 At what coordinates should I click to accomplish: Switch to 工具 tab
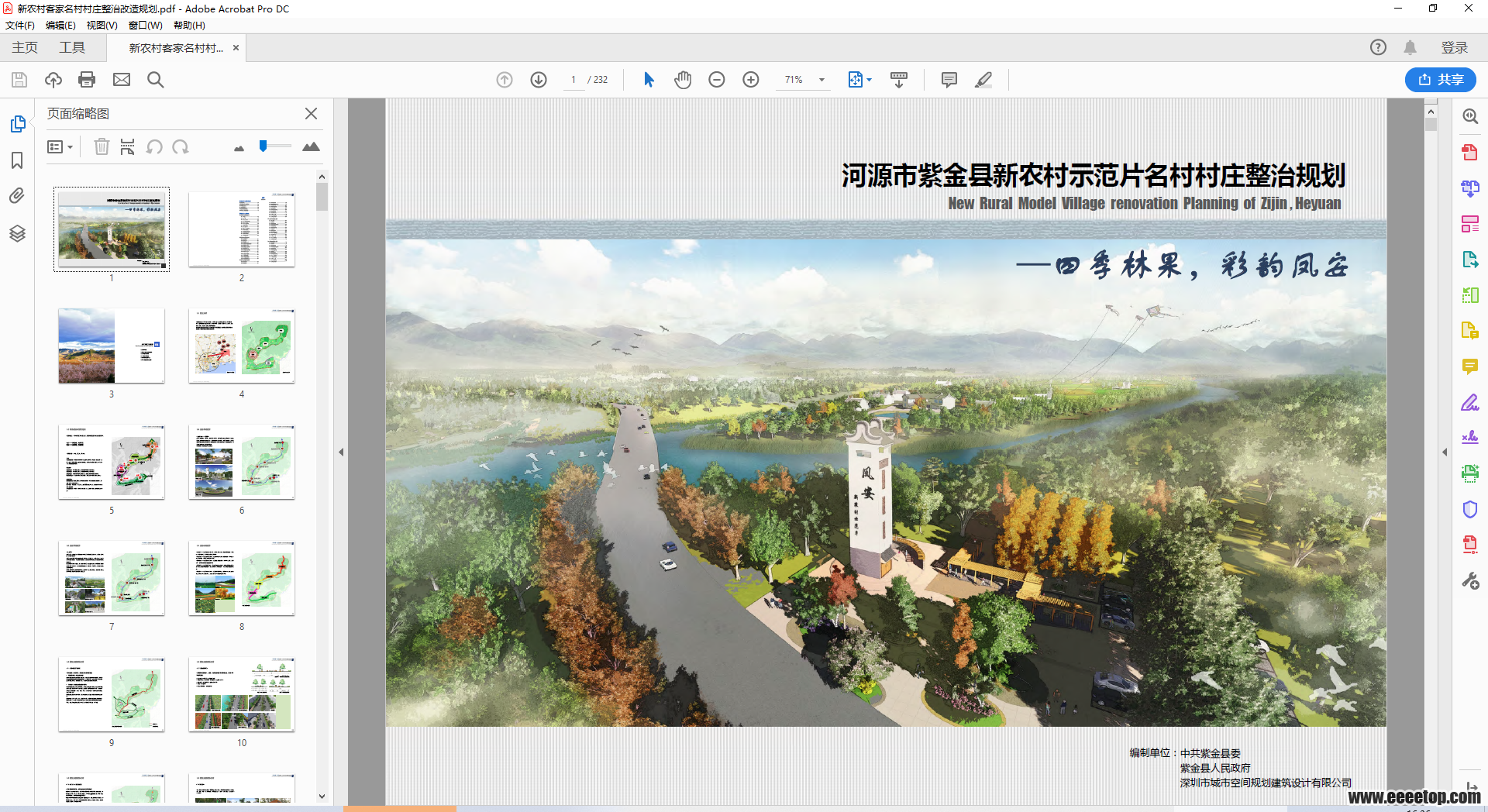coord(72,48)
